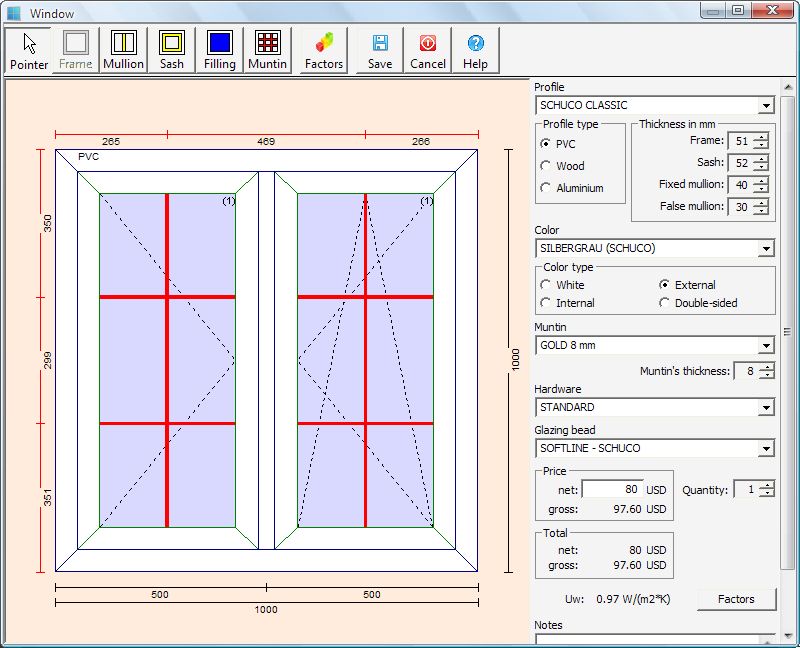The image size is (800, 648).
Task: Increase the Quantity with the up arrow
Action: [765, 484]
